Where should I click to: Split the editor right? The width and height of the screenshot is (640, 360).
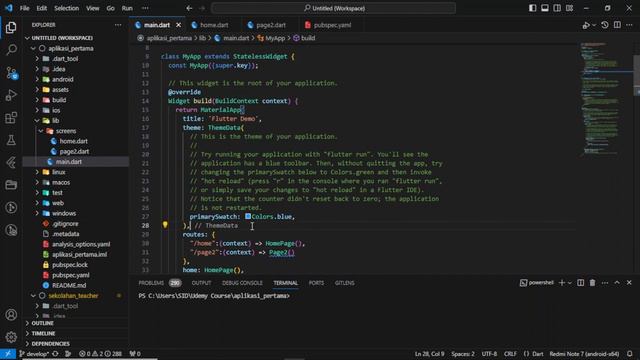[617, 25]
